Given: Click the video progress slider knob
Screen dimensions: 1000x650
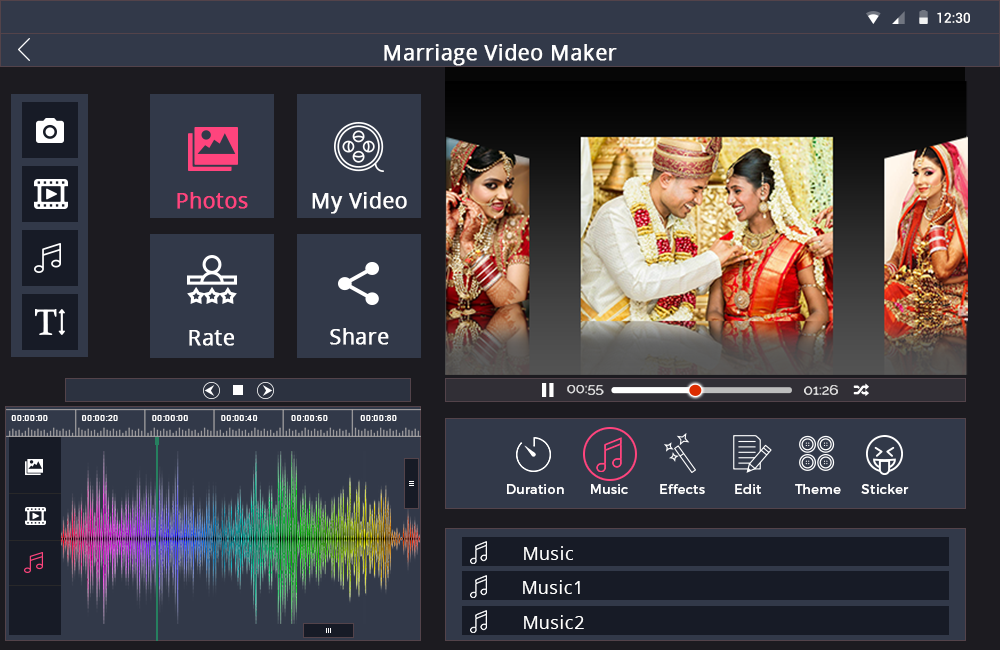Looking at the screenshot, I should point(695,390).
